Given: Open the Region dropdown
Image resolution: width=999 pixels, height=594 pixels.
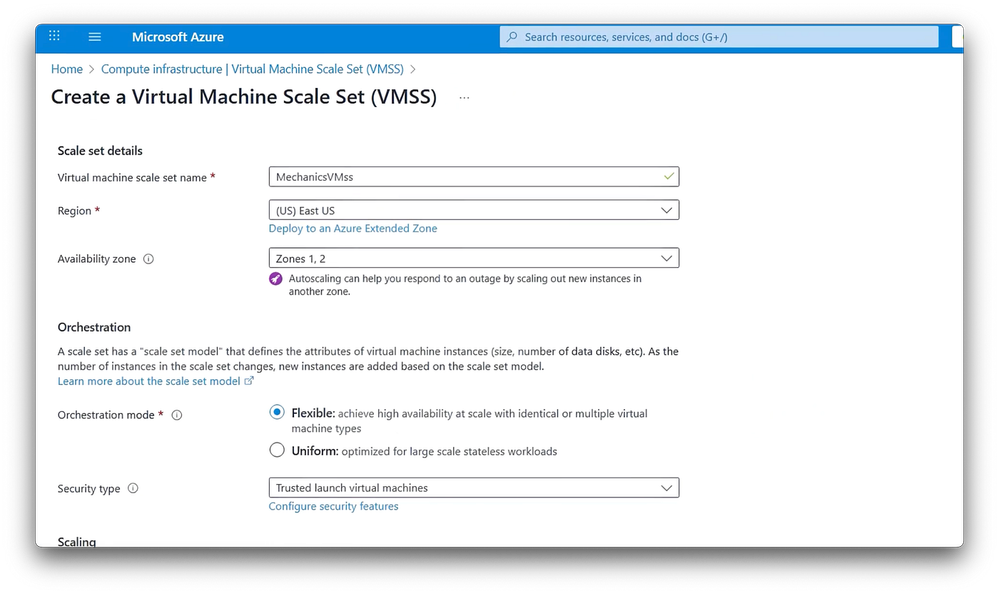Looking at the screenshot, I should pyautogui.click(x=474, y=210).
